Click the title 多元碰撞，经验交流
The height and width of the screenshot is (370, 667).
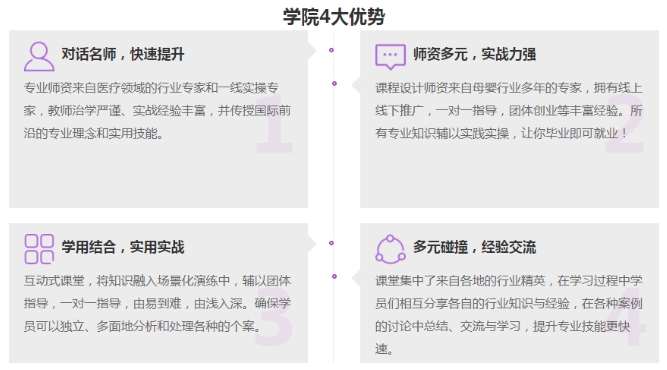(x=474, y=247)
